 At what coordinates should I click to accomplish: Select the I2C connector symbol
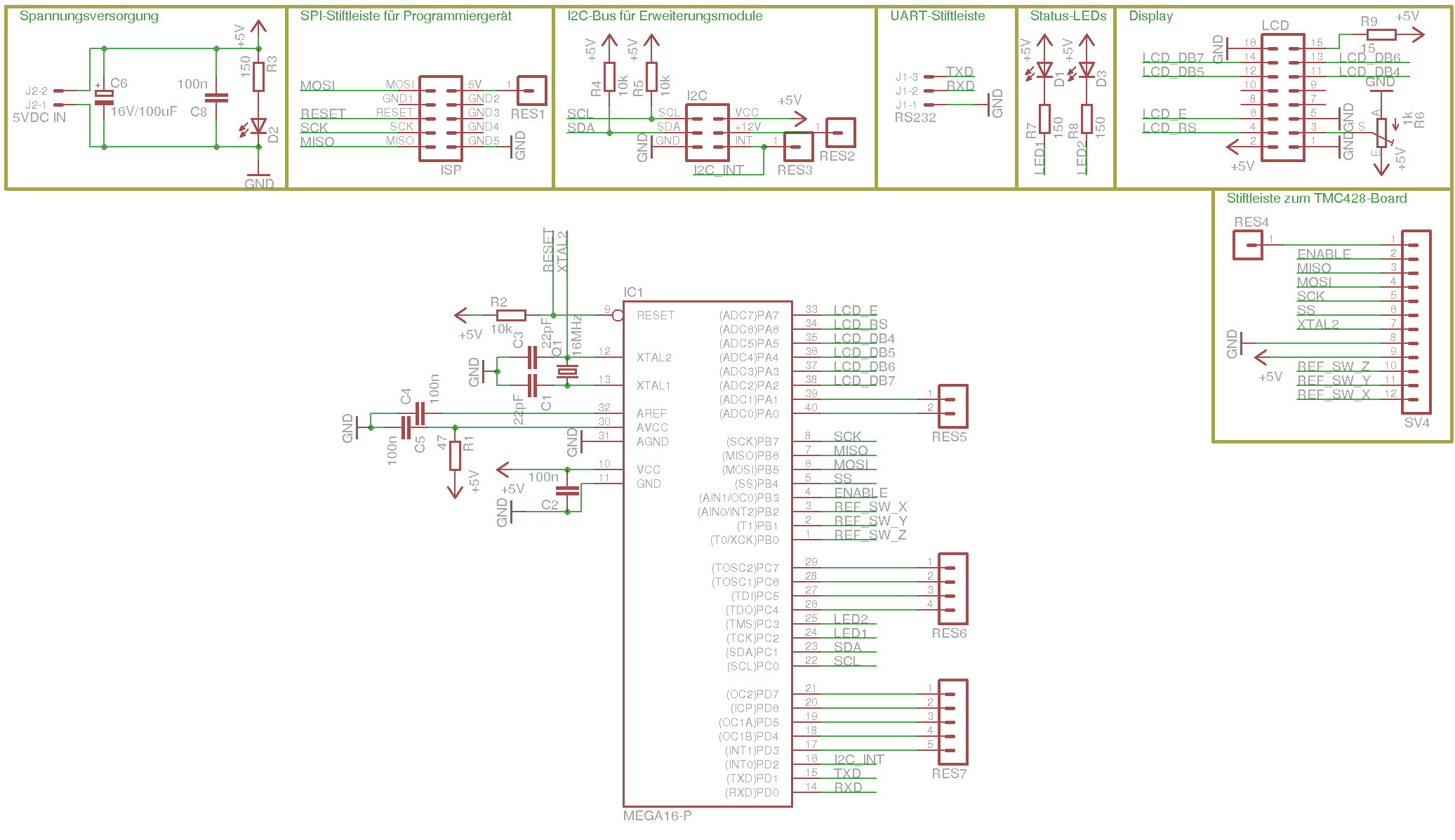[x=707, y=133]
